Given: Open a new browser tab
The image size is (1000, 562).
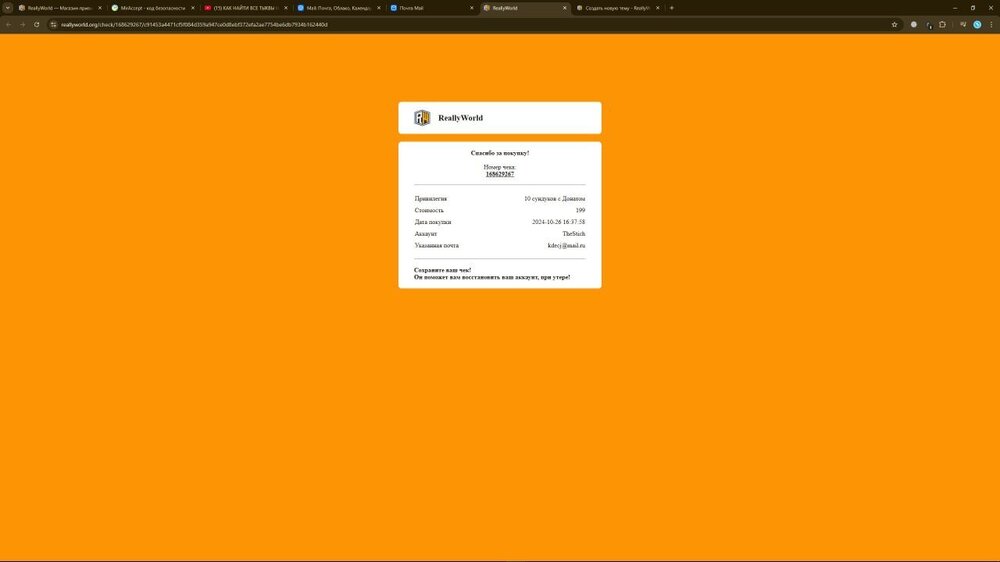Looking at the screenshot, I should tap(672, 8).
